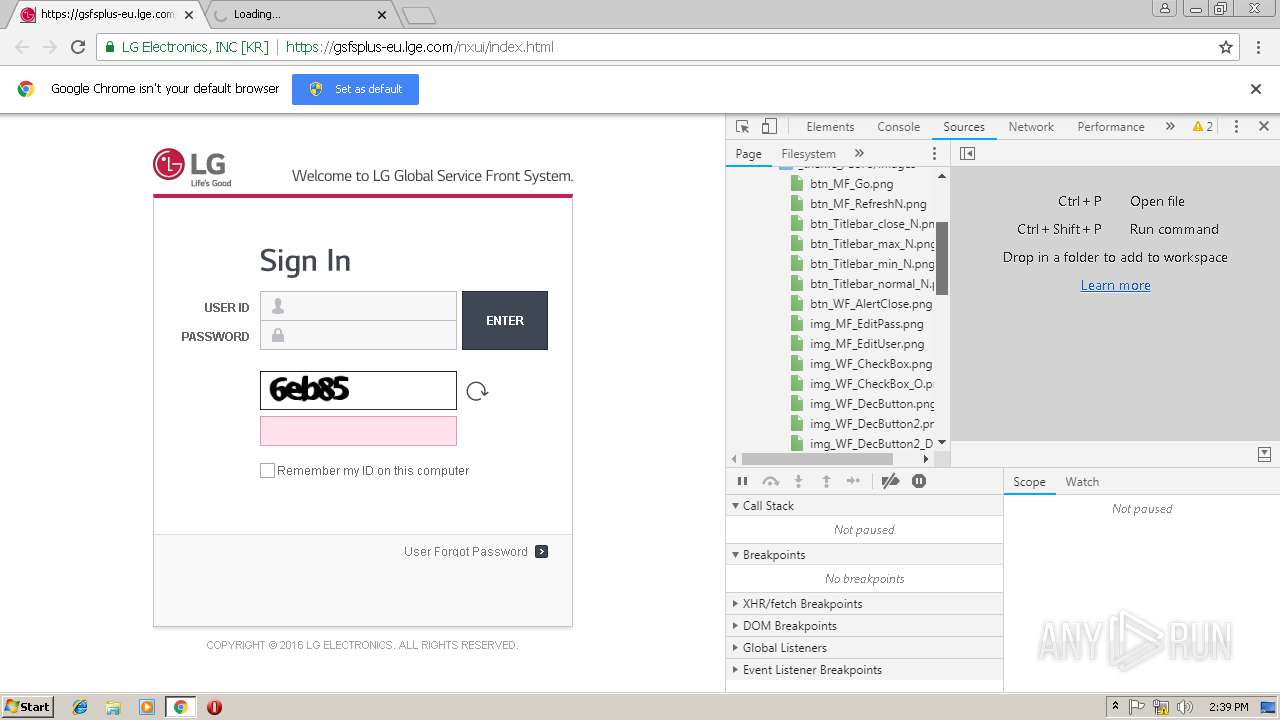The image size is (1280, 720).
Task: Switch to the Elements tab
Action: 830,127
